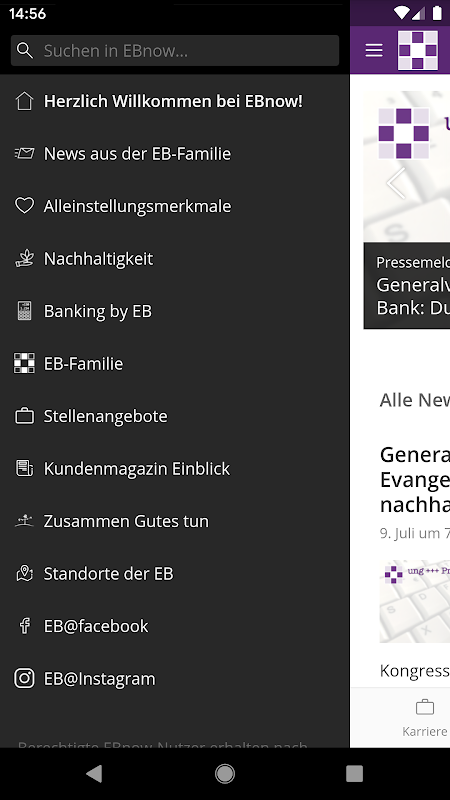Tap the Android home circle button

pos(225,774)
